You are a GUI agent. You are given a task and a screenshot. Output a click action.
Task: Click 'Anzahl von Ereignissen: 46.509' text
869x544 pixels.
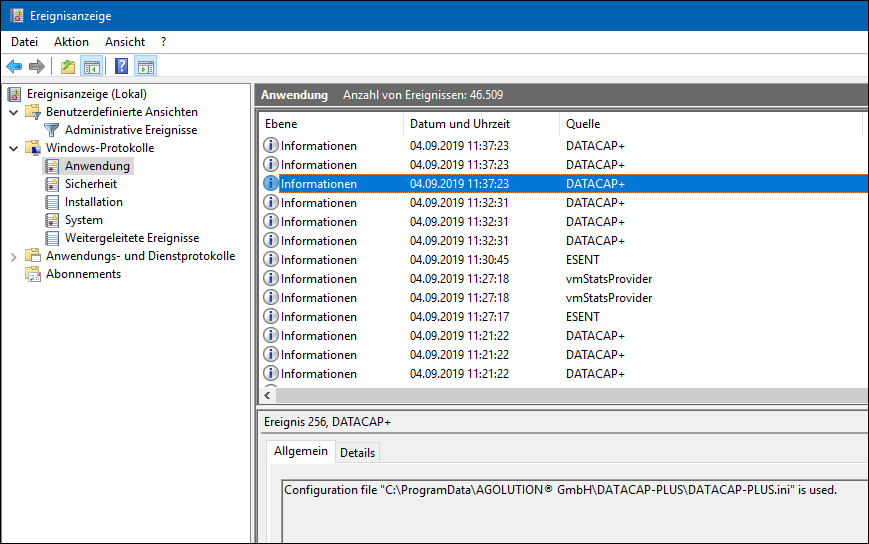[x=423, y=95]
